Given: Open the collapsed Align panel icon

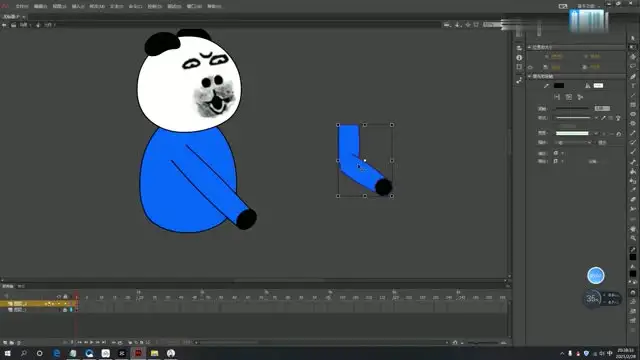Looking at the screenshot, I should pyautogui.click(x=519, y=48).
